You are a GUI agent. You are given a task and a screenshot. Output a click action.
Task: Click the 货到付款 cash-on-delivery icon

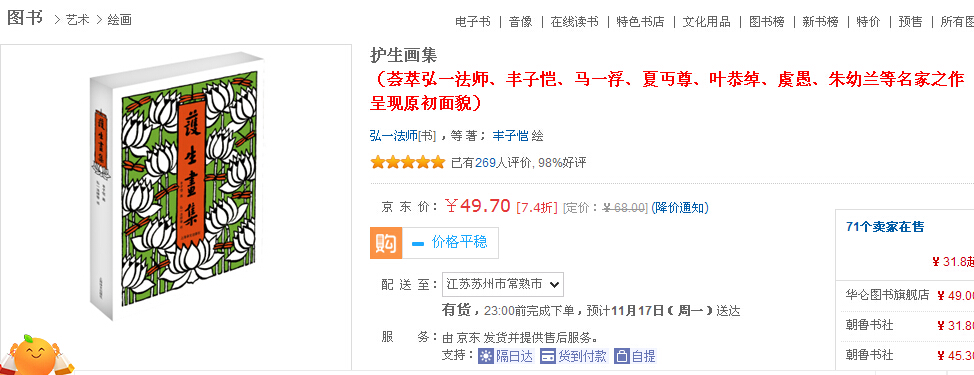tap(547, 356)
